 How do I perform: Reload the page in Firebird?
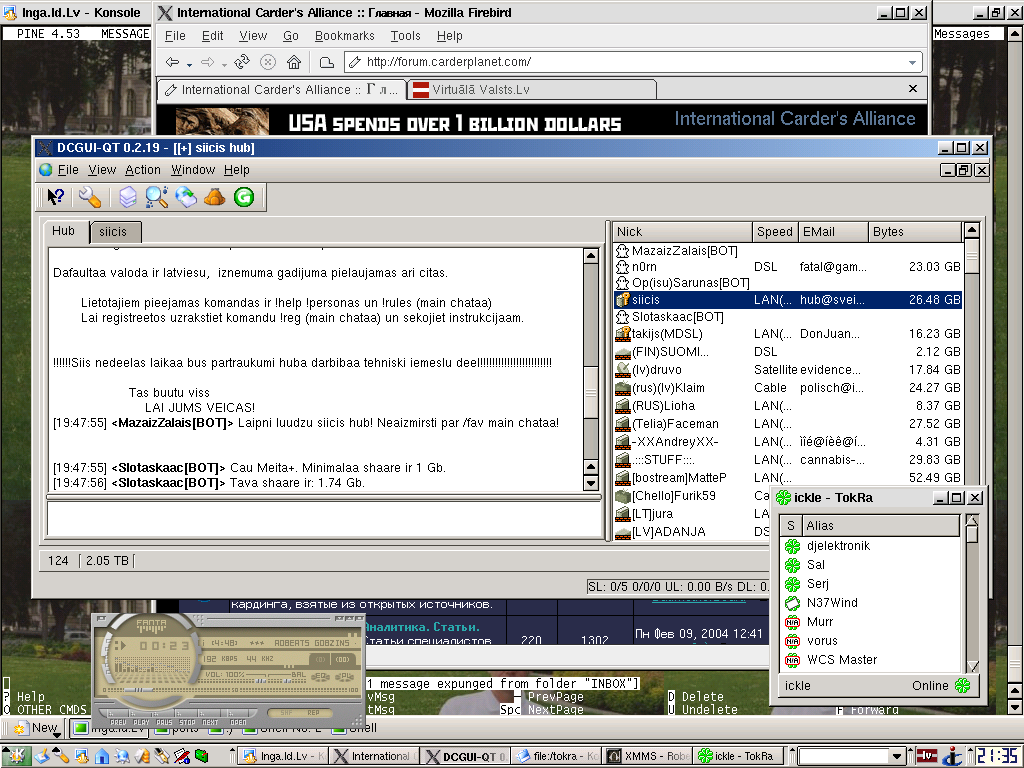pos(242,62)
